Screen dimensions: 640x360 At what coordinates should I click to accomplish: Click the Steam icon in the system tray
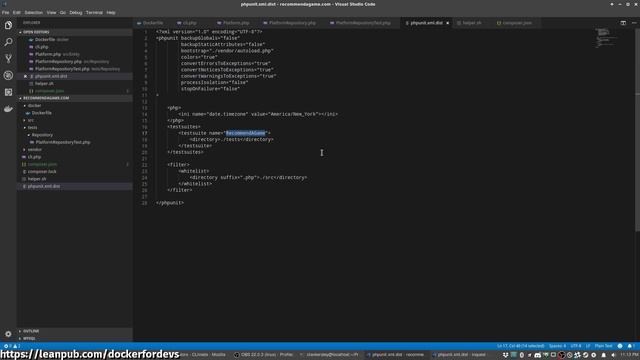tap(585, 355)
